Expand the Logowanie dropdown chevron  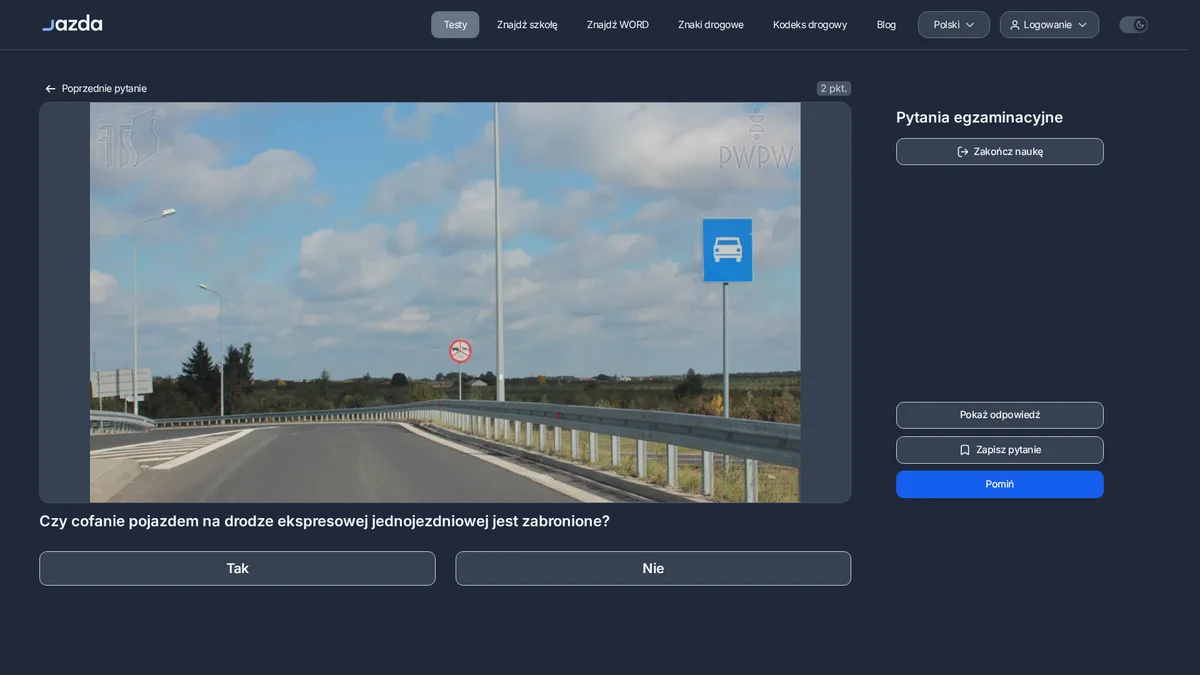coord(1082,25)
